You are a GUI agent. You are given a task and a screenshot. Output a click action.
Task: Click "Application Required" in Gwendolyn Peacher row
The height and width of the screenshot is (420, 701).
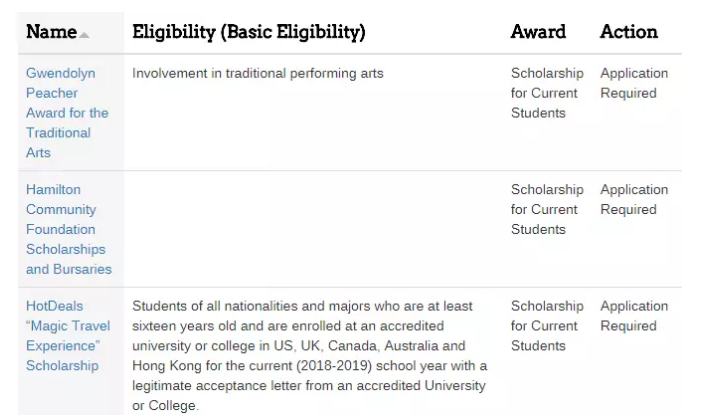(634, 83)
